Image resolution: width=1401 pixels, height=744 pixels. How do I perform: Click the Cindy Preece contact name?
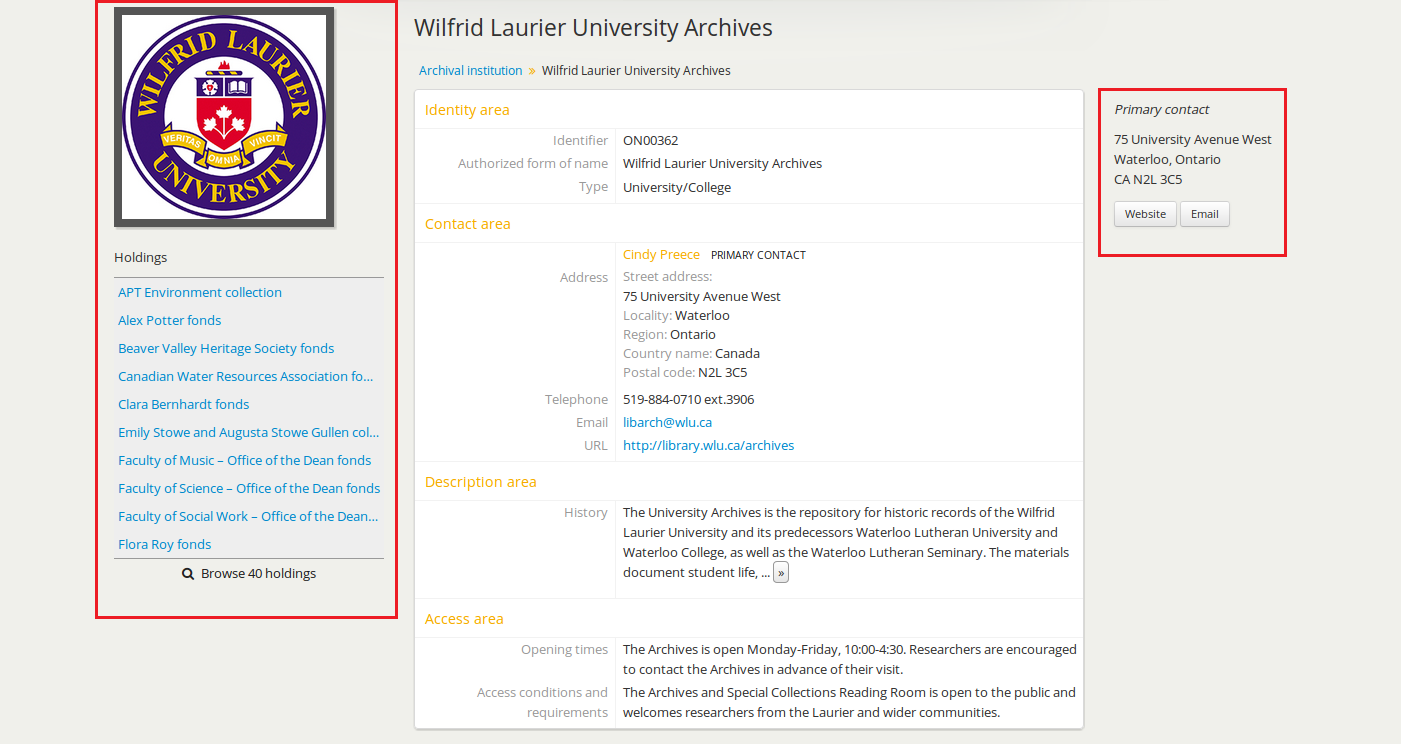click(661, 255)
